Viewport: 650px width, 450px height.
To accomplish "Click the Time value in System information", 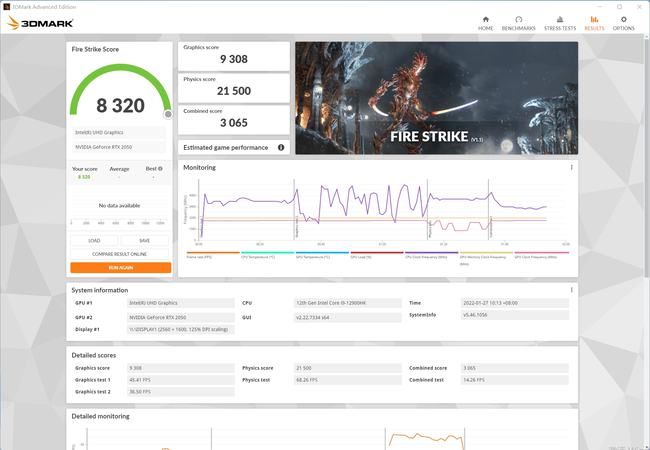I will point(514,303).
